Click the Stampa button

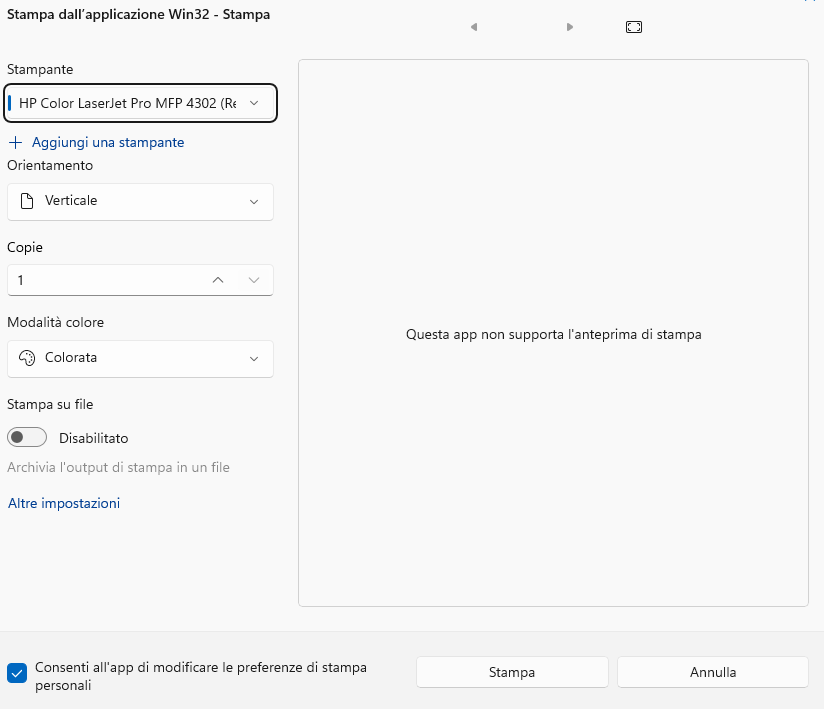[x=512, y=672]
